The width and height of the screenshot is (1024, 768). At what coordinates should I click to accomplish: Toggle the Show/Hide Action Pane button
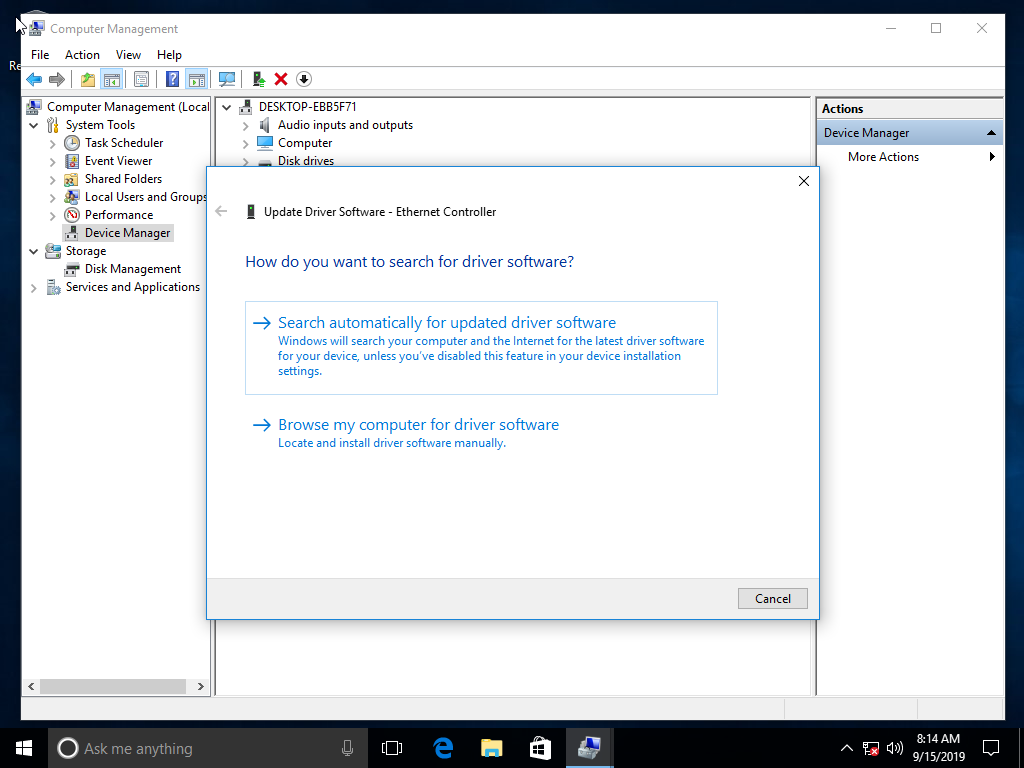click(197, 79)
